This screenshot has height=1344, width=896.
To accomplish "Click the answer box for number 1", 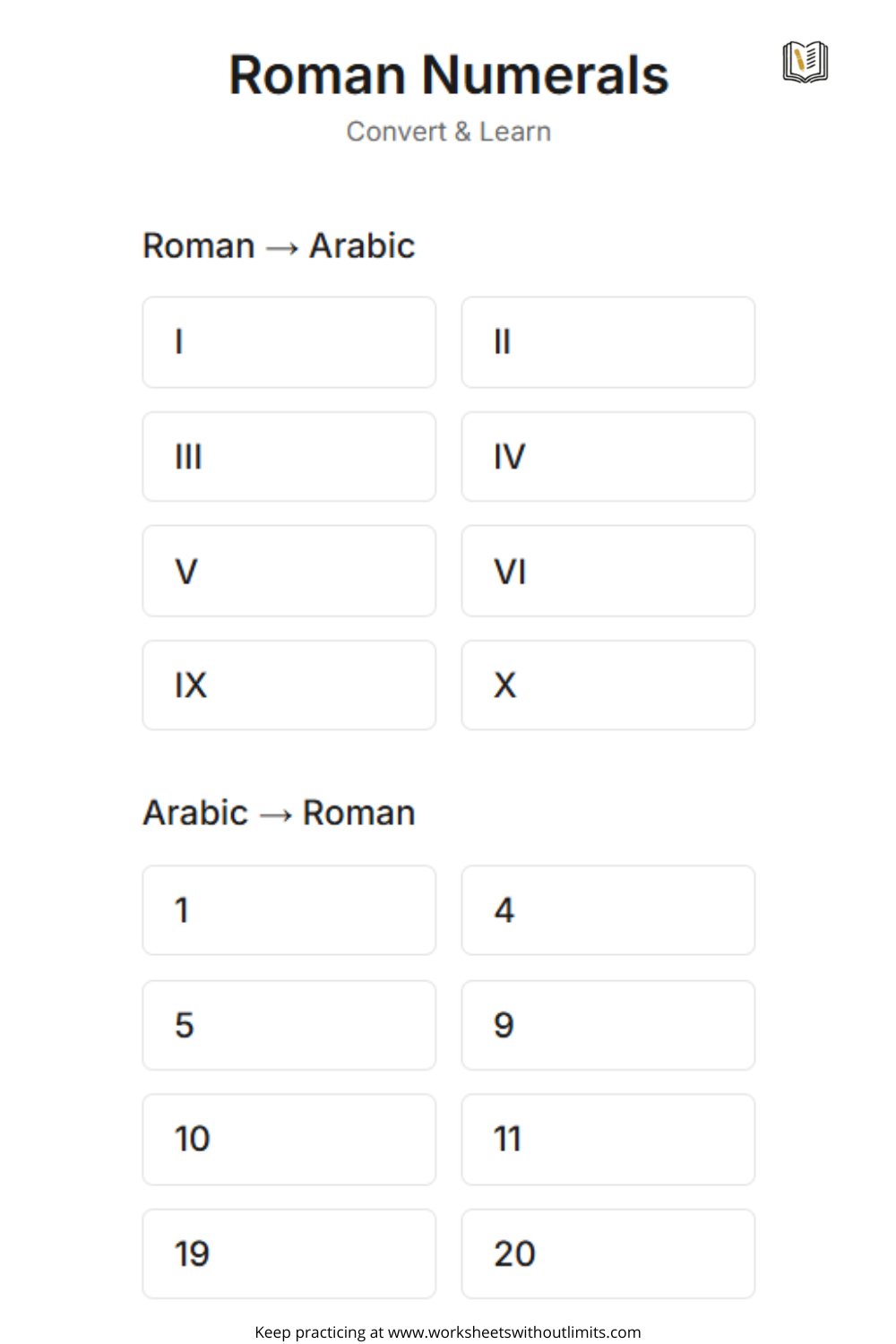I will (x=289, y=910).
